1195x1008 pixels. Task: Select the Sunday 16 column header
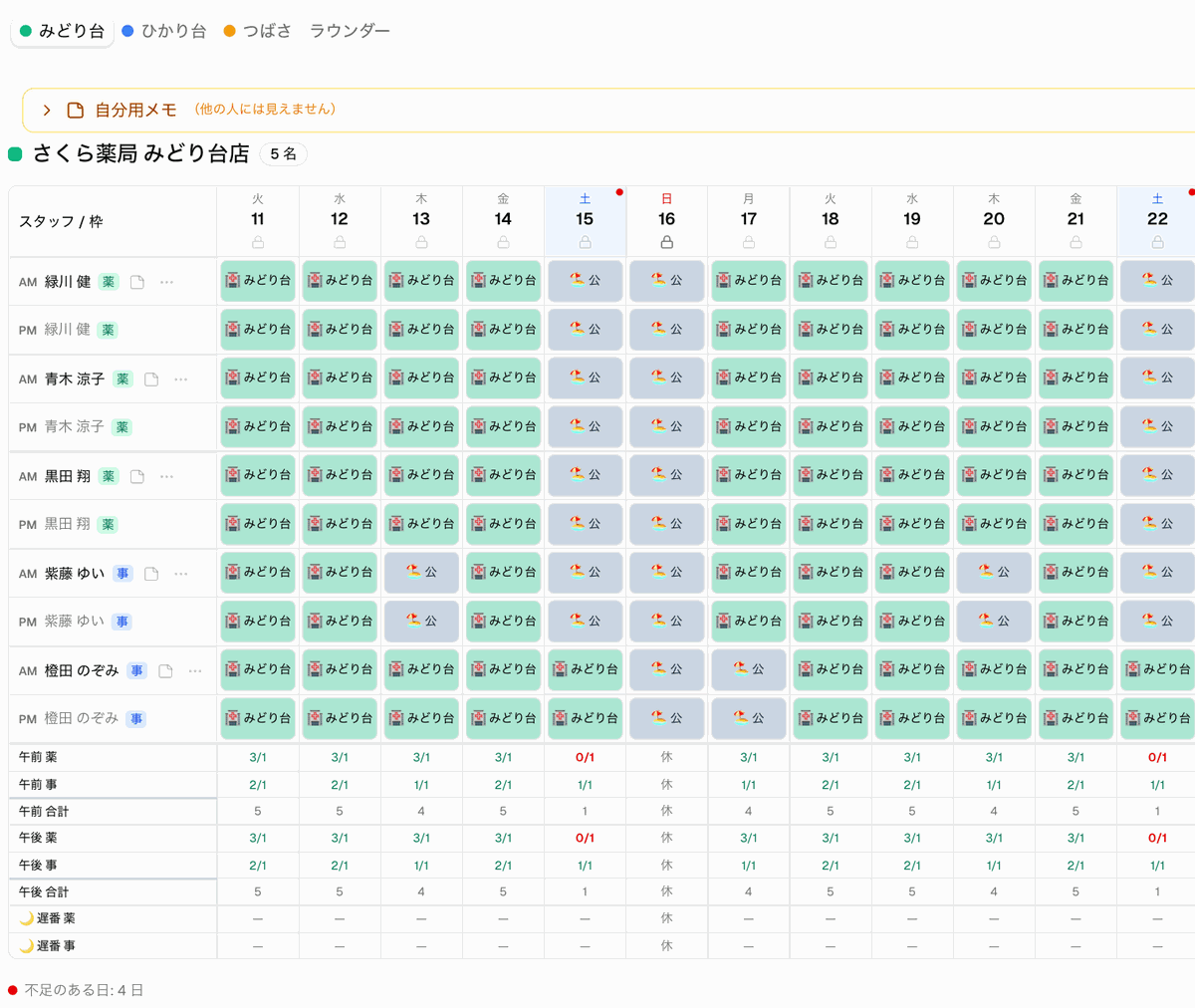click(666, 221)
